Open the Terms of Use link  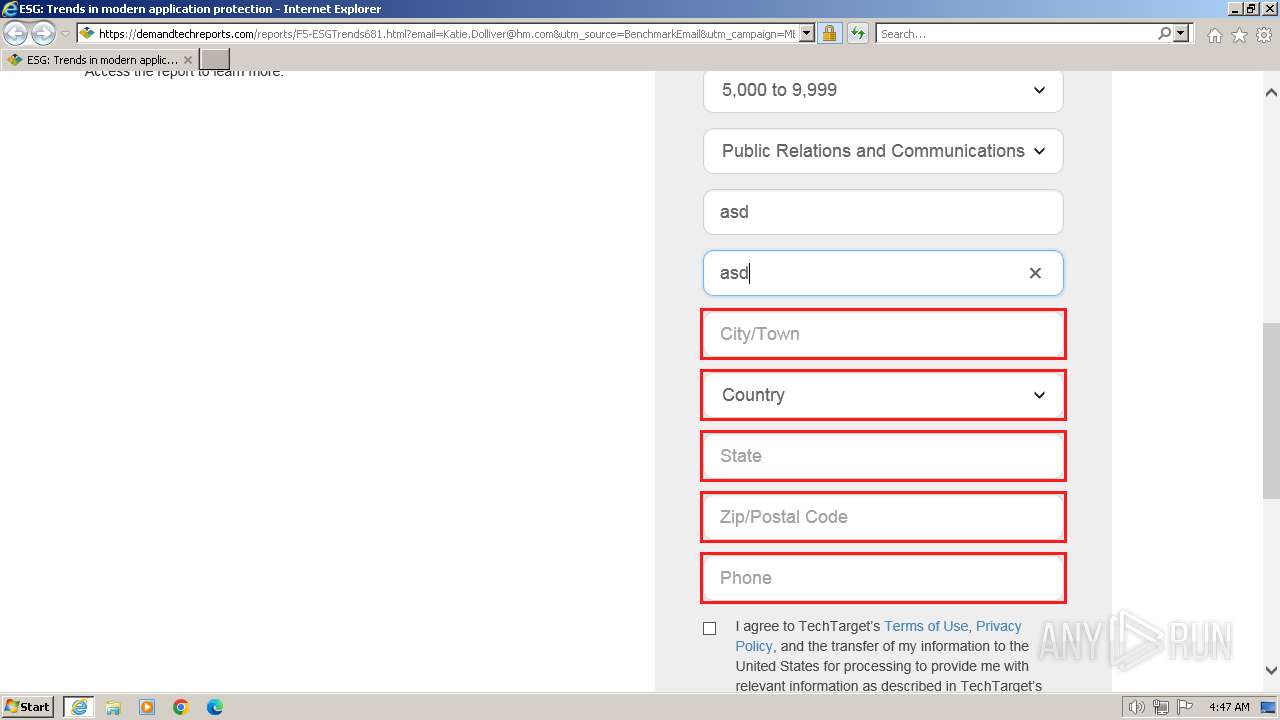[x=926, y=626]
